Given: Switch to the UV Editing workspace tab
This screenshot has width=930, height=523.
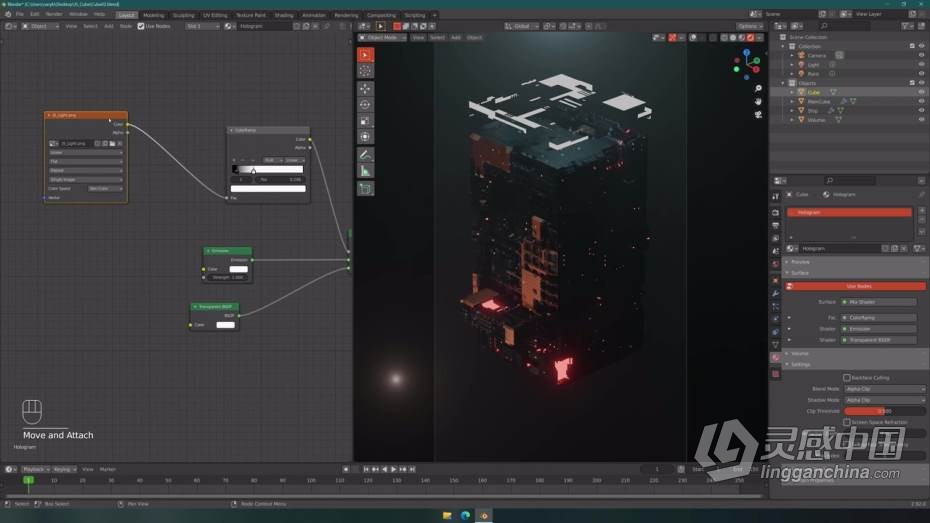Looking at the screenshot, I should 215,15.
